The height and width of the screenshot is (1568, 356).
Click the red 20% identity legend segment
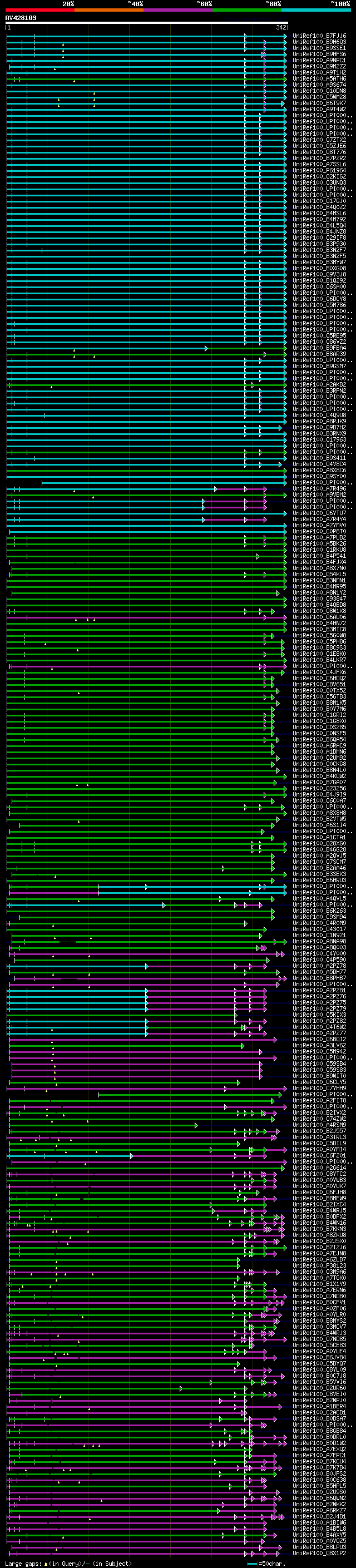coord(39,10)
